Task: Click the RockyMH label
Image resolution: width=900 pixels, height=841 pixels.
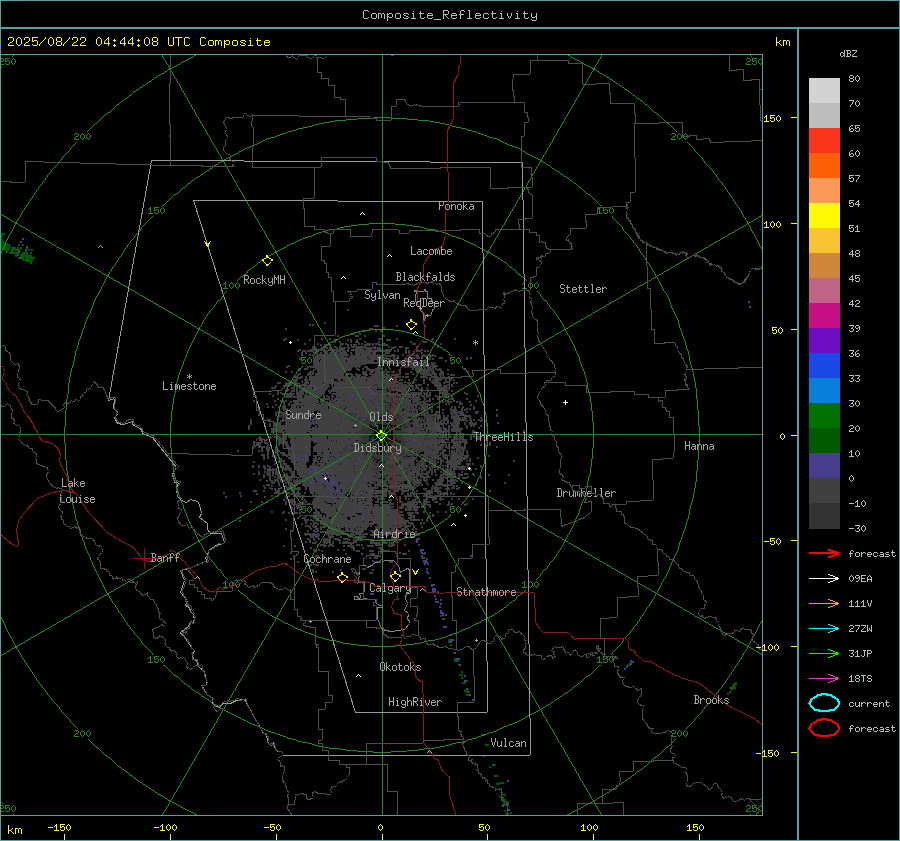Action: click(264, 280)
